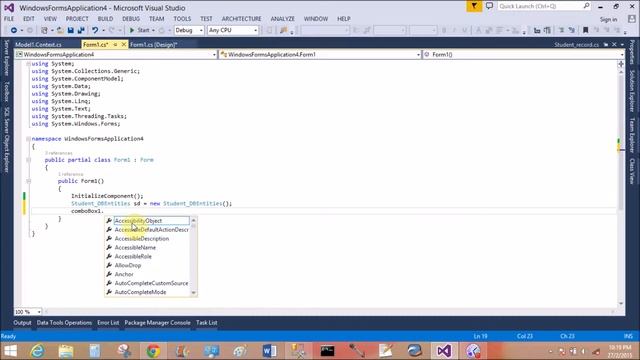Open the Any CPU platform dropdown
This screenshot has width=640, height=360.
click(x=233, y=30)
